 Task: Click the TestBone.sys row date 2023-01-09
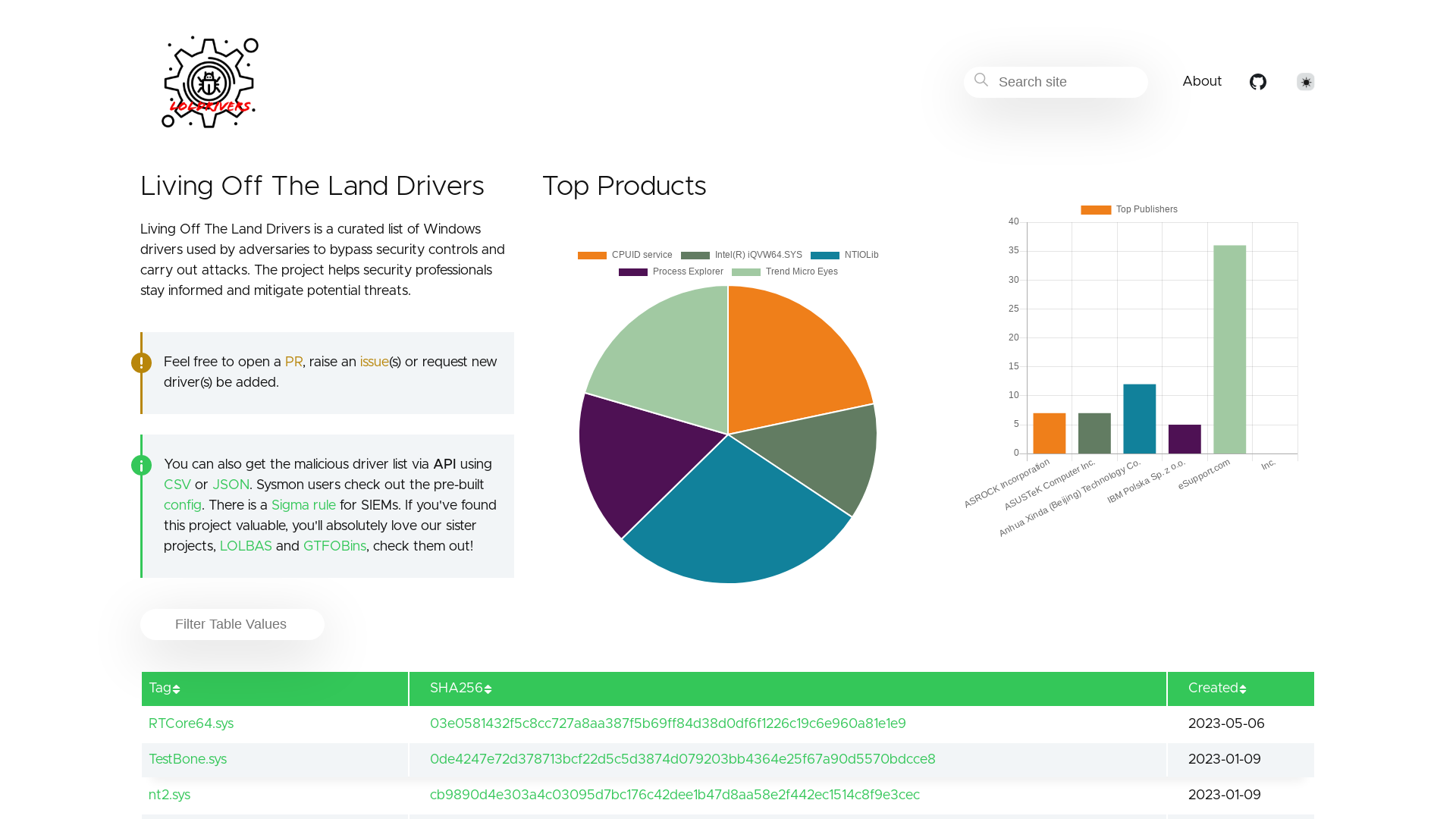click(x=1225, y=760)
